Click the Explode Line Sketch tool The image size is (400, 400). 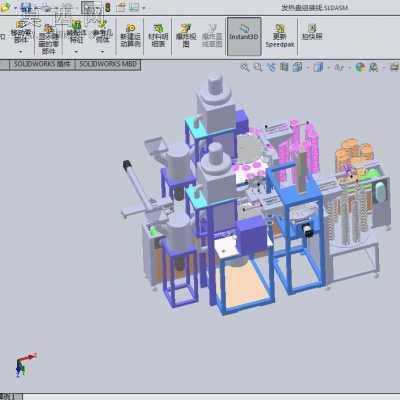pyautogui.click(x=212, y=35)
